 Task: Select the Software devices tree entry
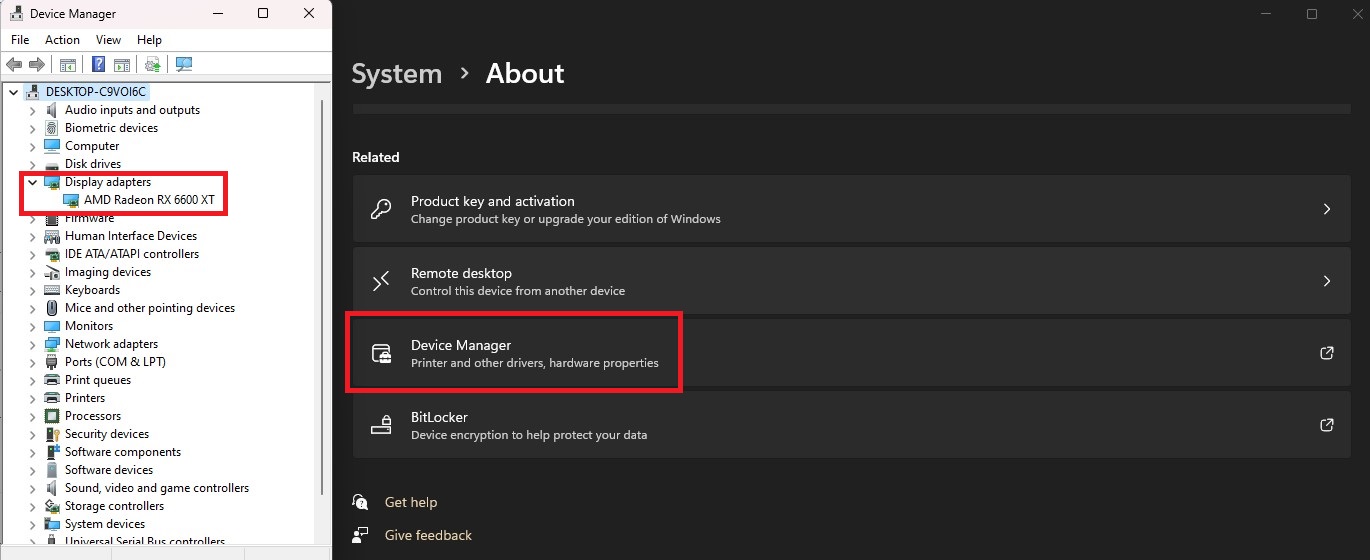pyautogui.click(x=109, y=470)
